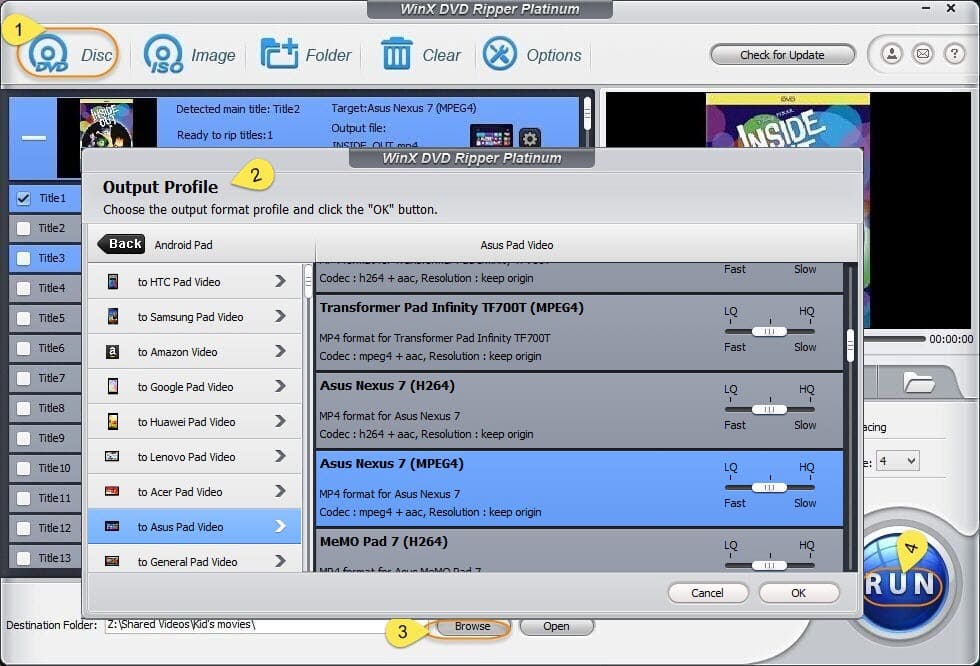
Task: Choose Asus Nexus 7 (MPEG4) profile
Action: 579,489
